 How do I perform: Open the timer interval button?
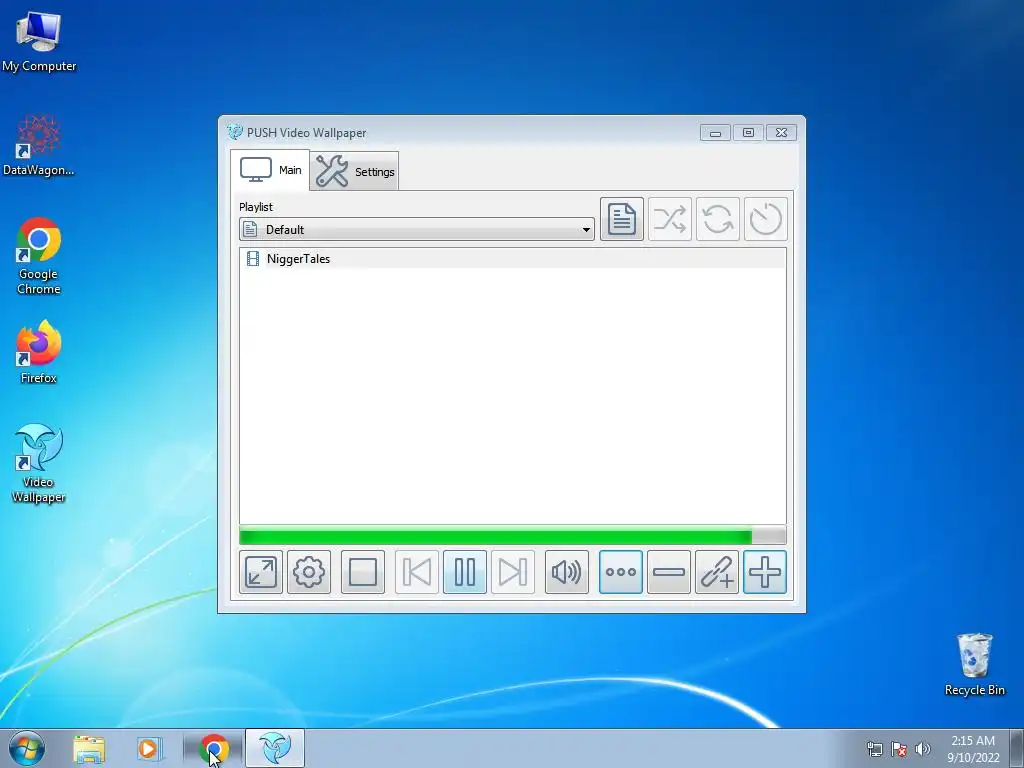[x=765, y=219]
